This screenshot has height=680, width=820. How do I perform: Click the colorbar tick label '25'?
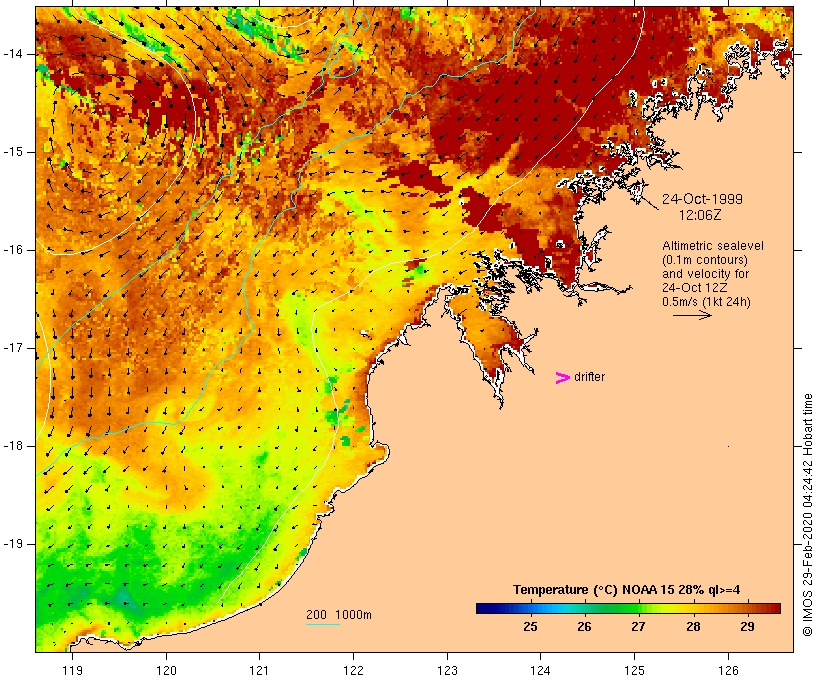(530, 627)
